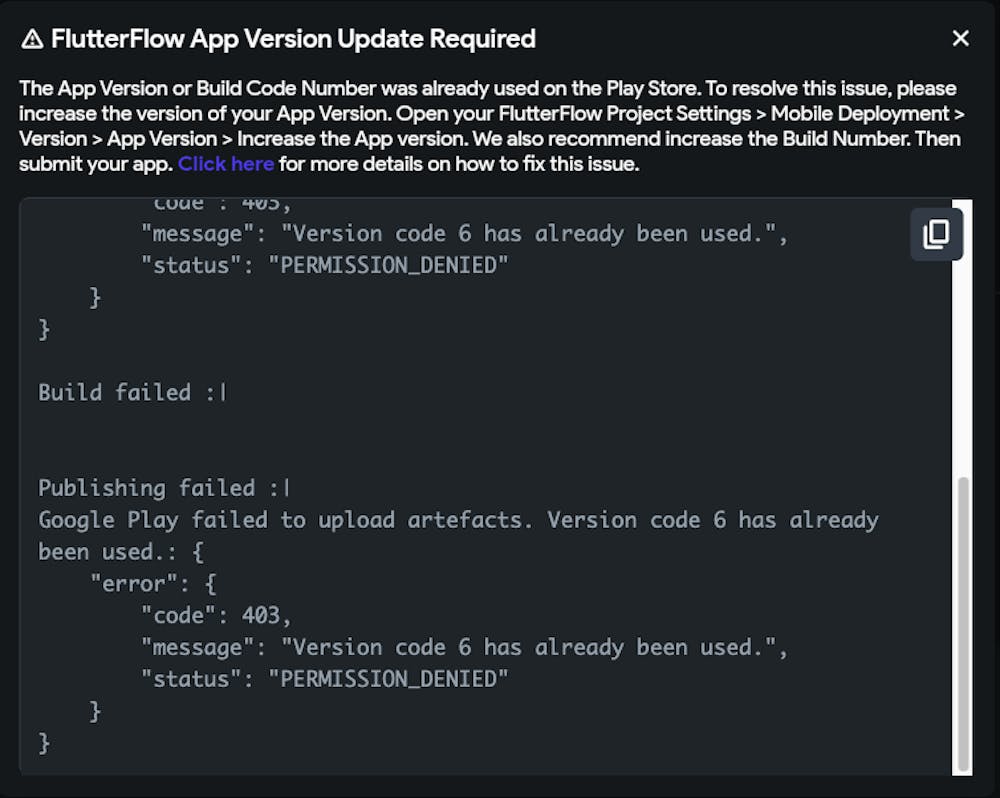Open the "Click here" help link
The width and height of the screenshot is (1000, 798).
pos(226,164)
